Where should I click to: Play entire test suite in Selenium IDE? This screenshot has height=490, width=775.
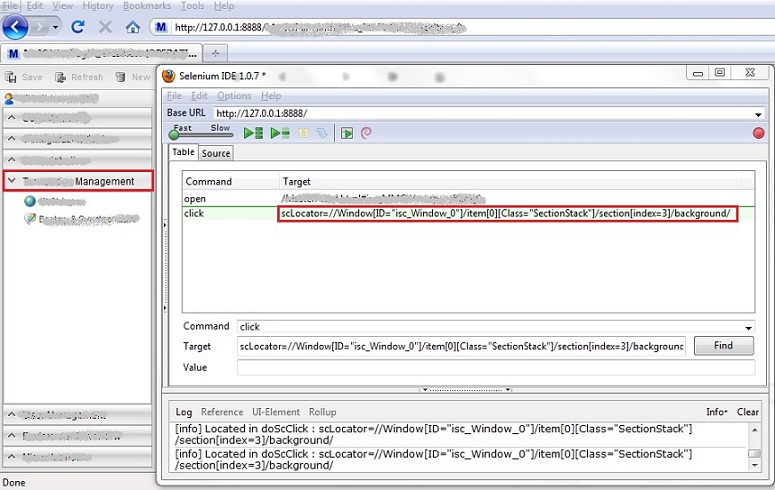253,133
